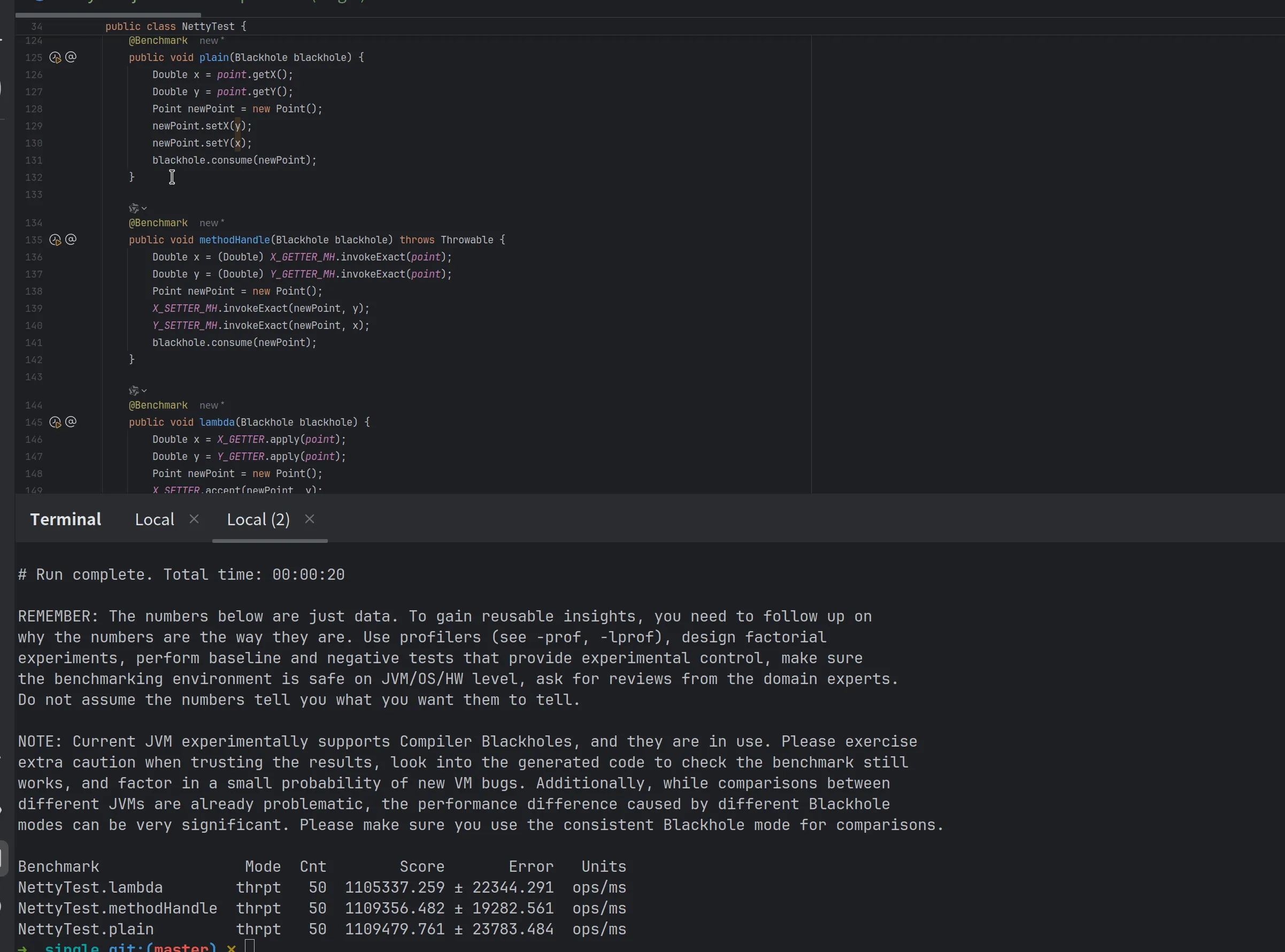Image resolution: width=1285 pixels, height=952 pixels.
Task: Click the 'new *' author hint above plain
Action: (212, 41)
